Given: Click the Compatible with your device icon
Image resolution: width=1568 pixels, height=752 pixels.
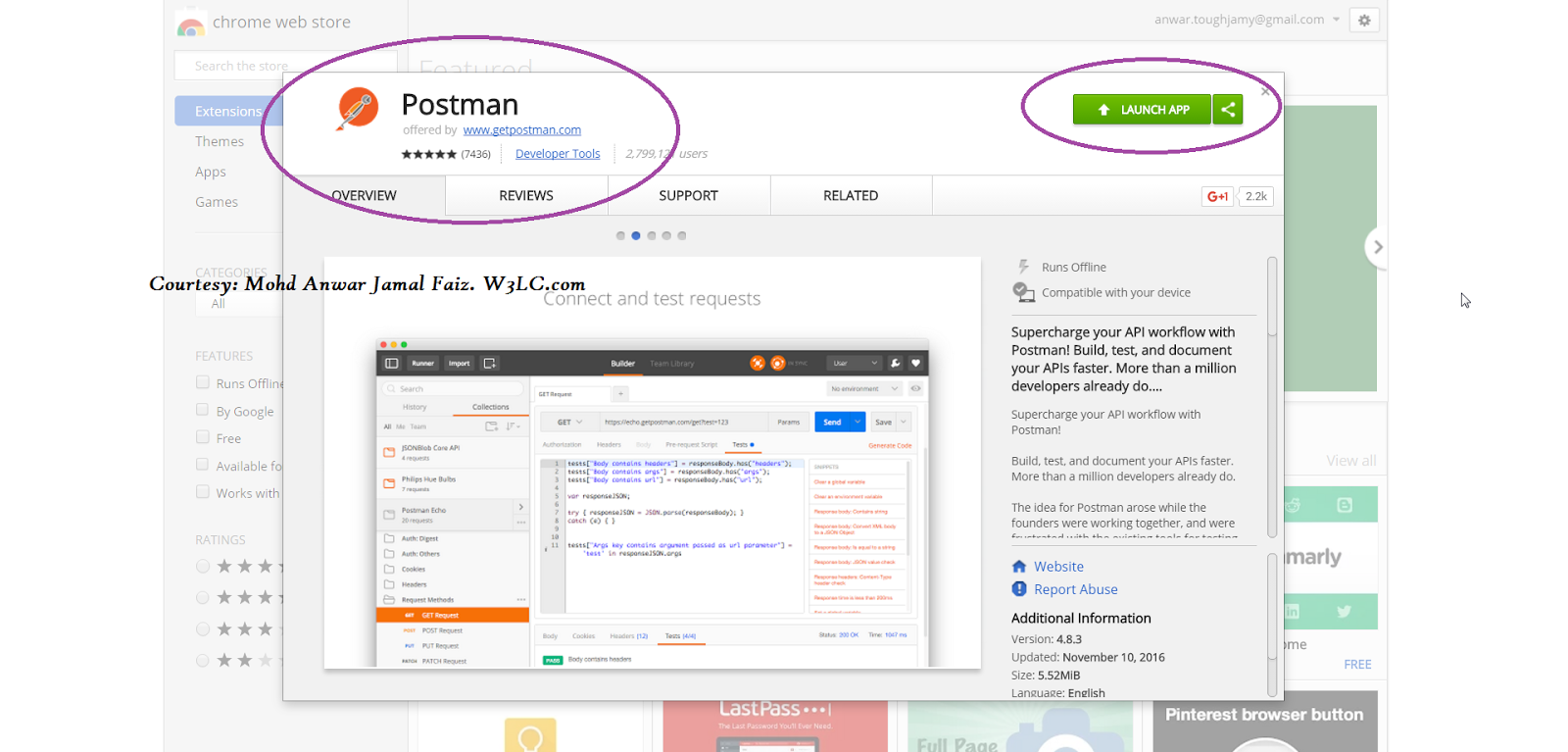Looking at the screenshot, I should tap(1023, 292).
